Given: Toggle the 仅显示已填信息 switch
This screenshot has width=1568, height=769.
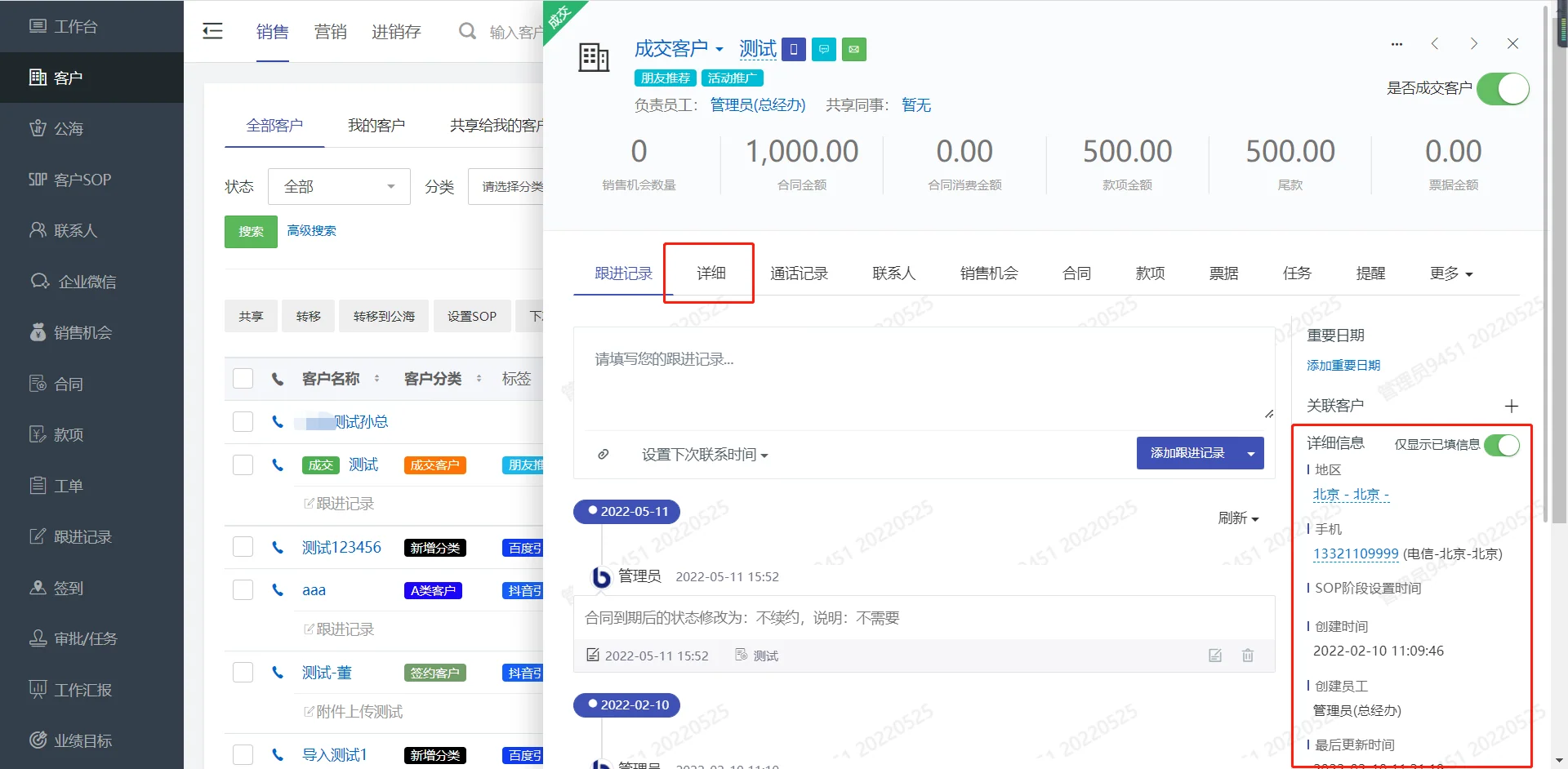Looking at the screenshot, I should tap(1502, 445).
